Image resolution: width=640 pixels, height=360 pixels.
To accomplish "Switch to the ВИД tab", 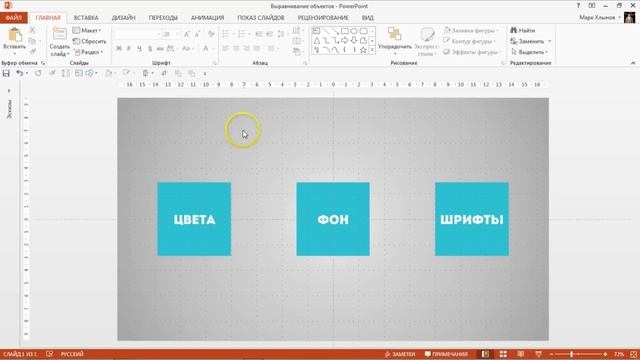I will tap(367, 18).
